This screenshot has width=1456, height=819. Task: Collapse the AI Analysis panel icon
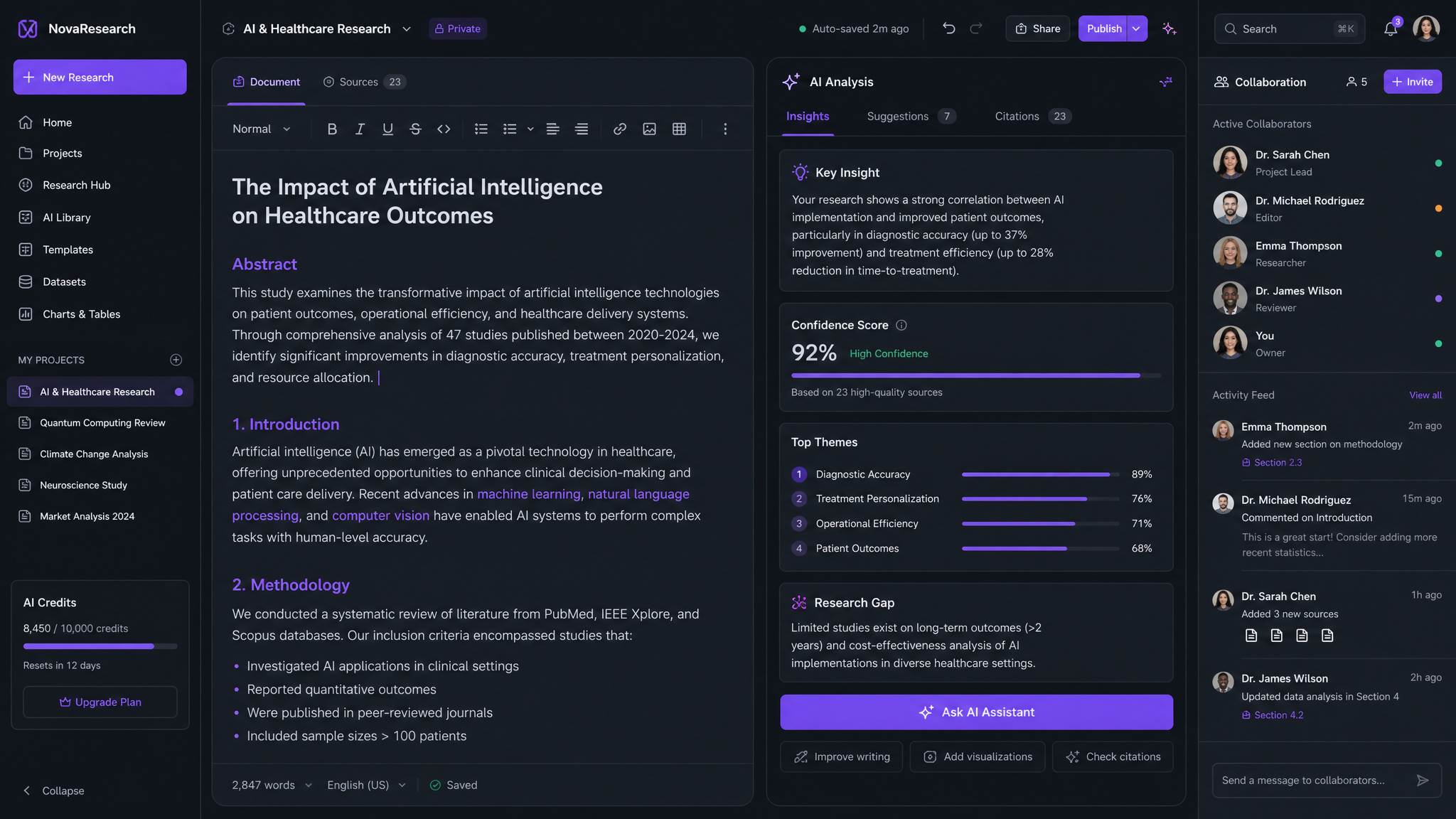click(x=1165, y=82)
